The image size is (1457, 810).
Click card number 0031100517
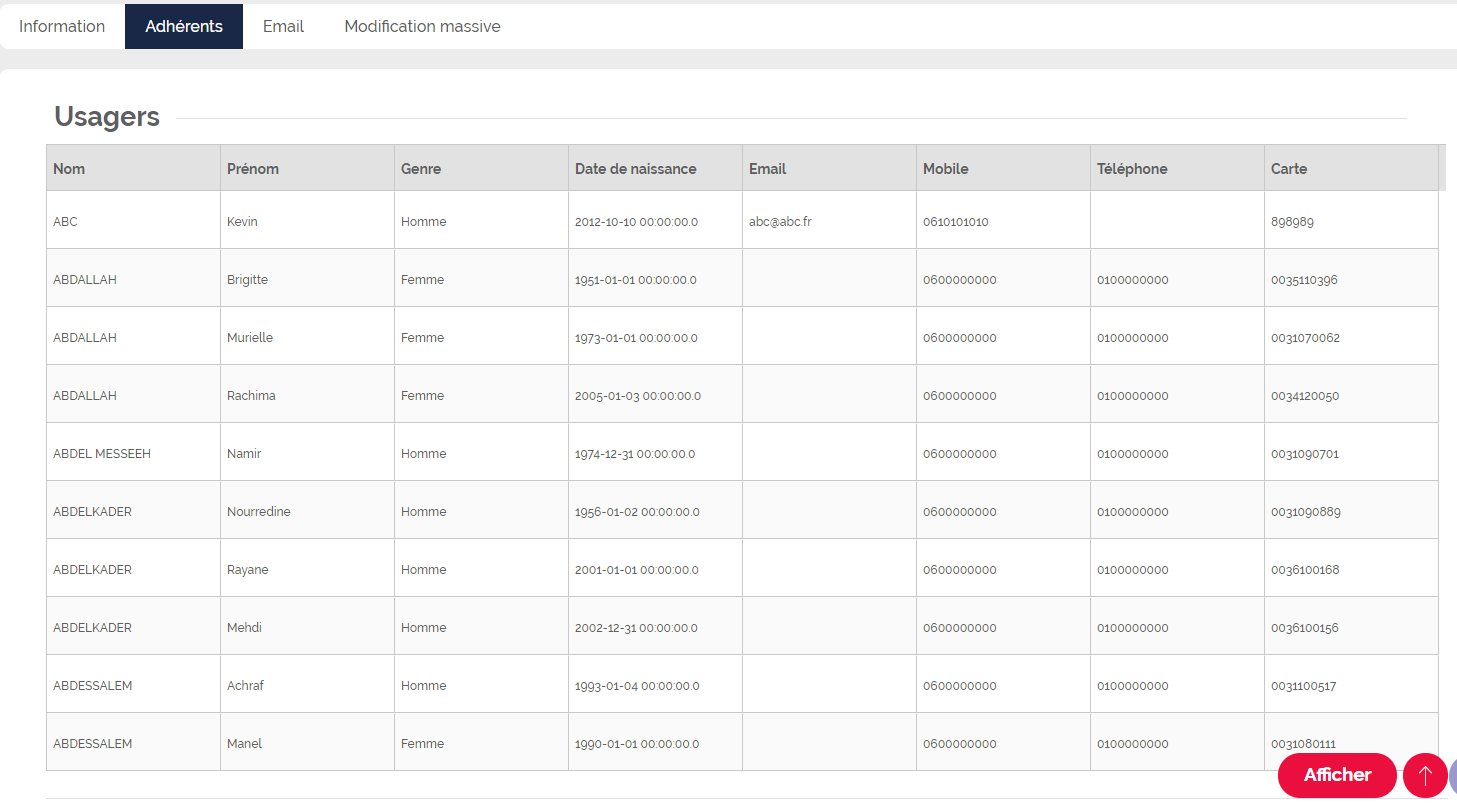pyautogui.click(x=1304, y=686)
